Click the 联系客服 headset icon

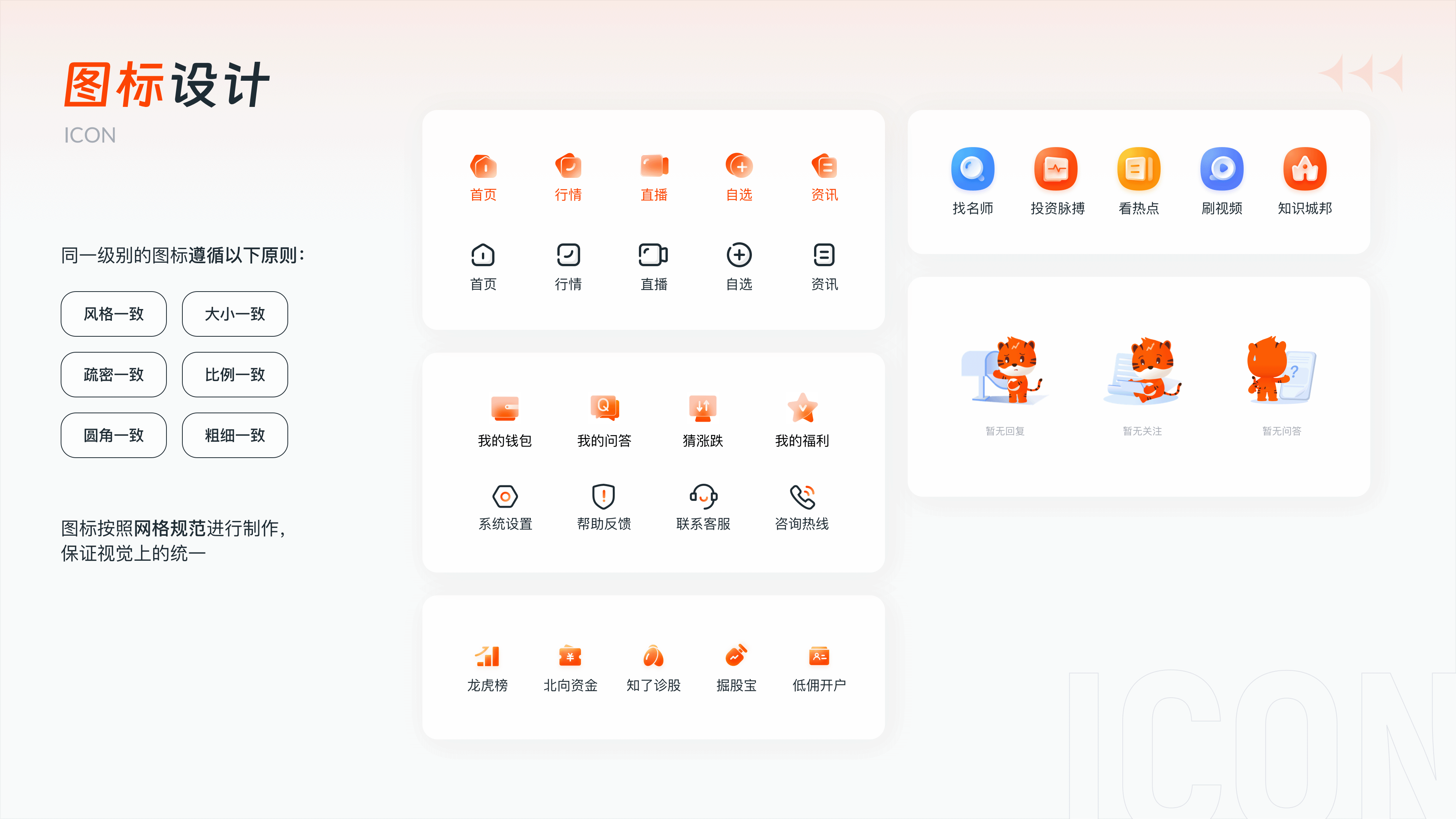coord(703,497)
